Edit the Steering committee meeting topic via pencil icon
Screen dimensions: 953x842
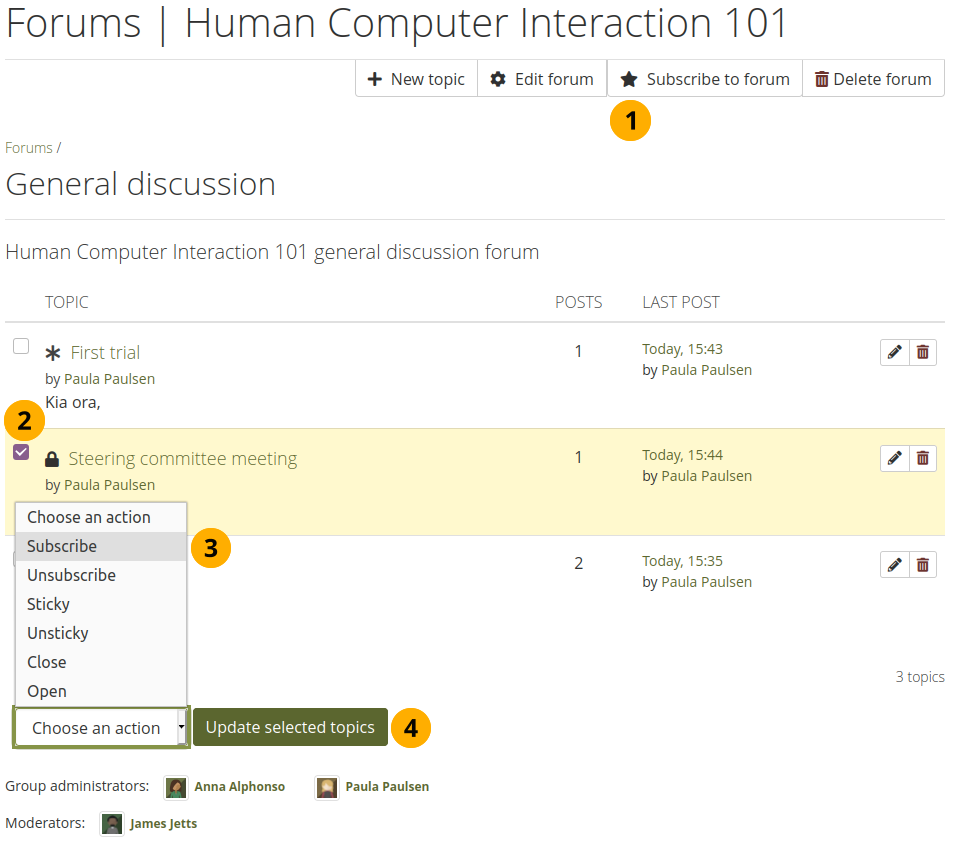click(895, 458)
